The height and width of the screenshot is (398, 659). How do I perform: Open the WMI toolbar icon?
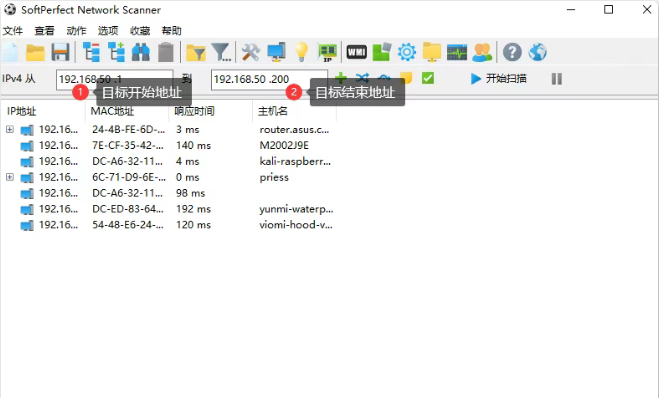pyautogui.click(x=356, y=52)
